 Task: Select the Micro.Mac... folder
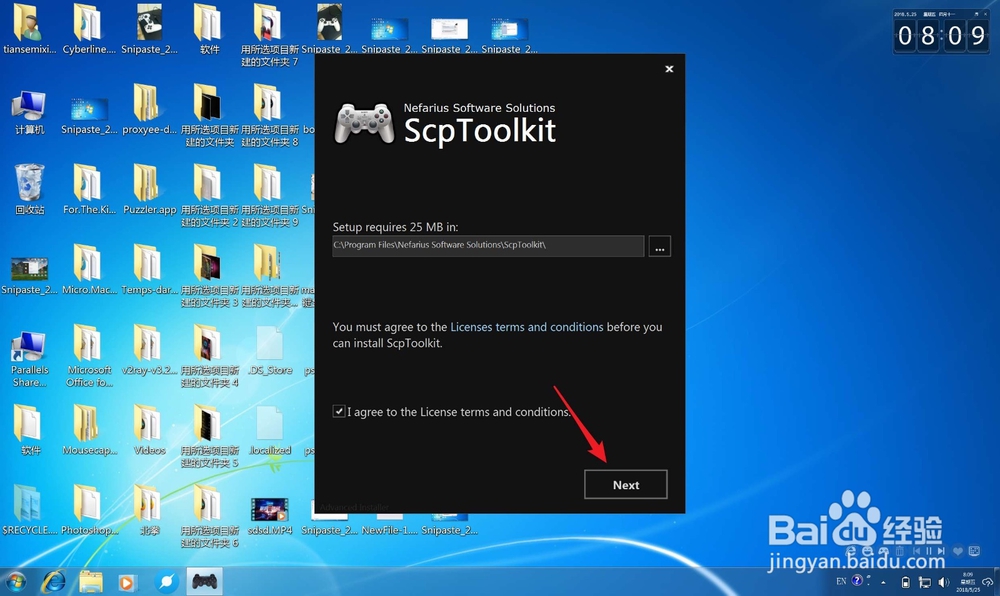[x=89, y=270]
